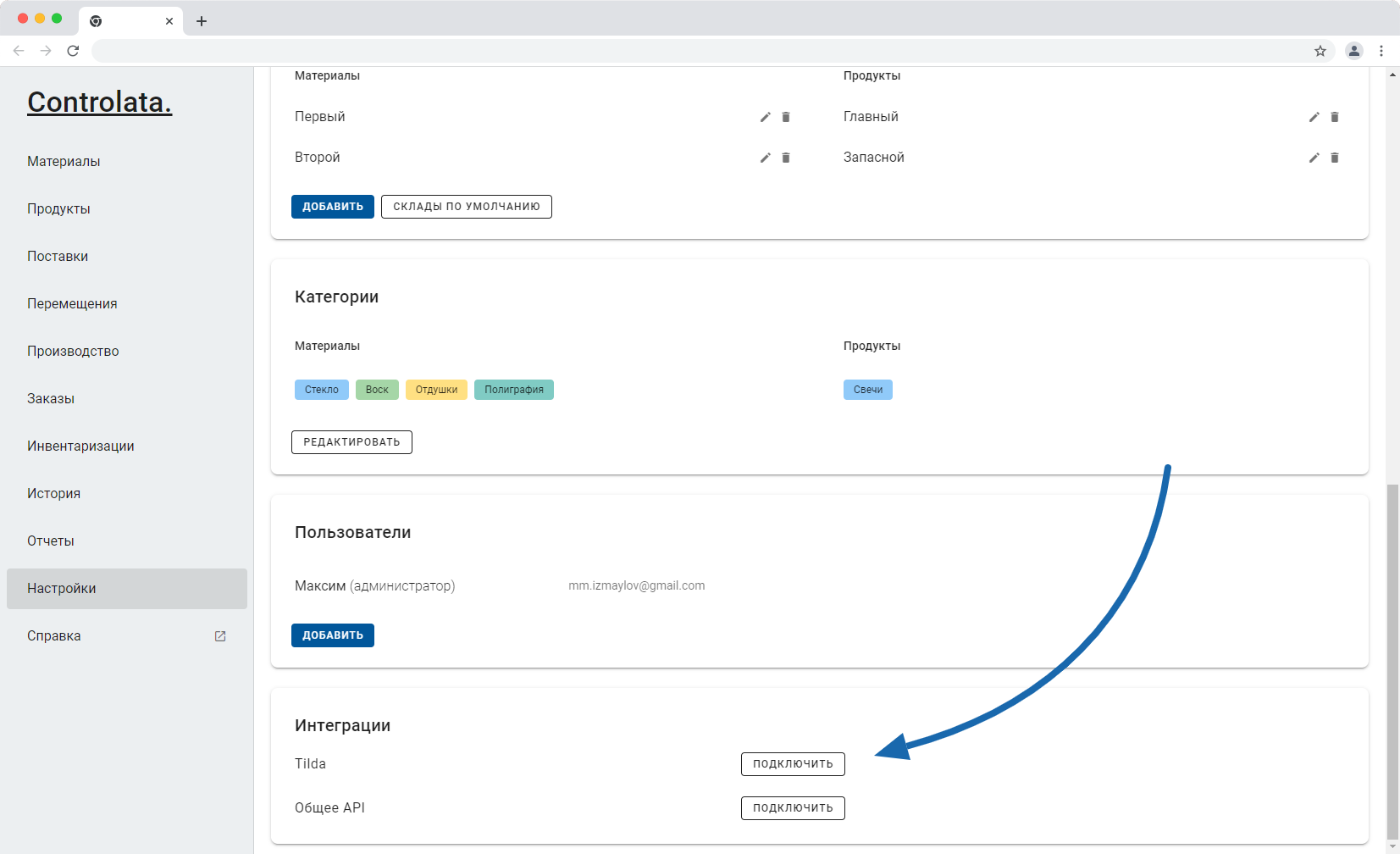Open the Производство section
The height and width of the screenshot is (854, 1400).
pos(127,352)
